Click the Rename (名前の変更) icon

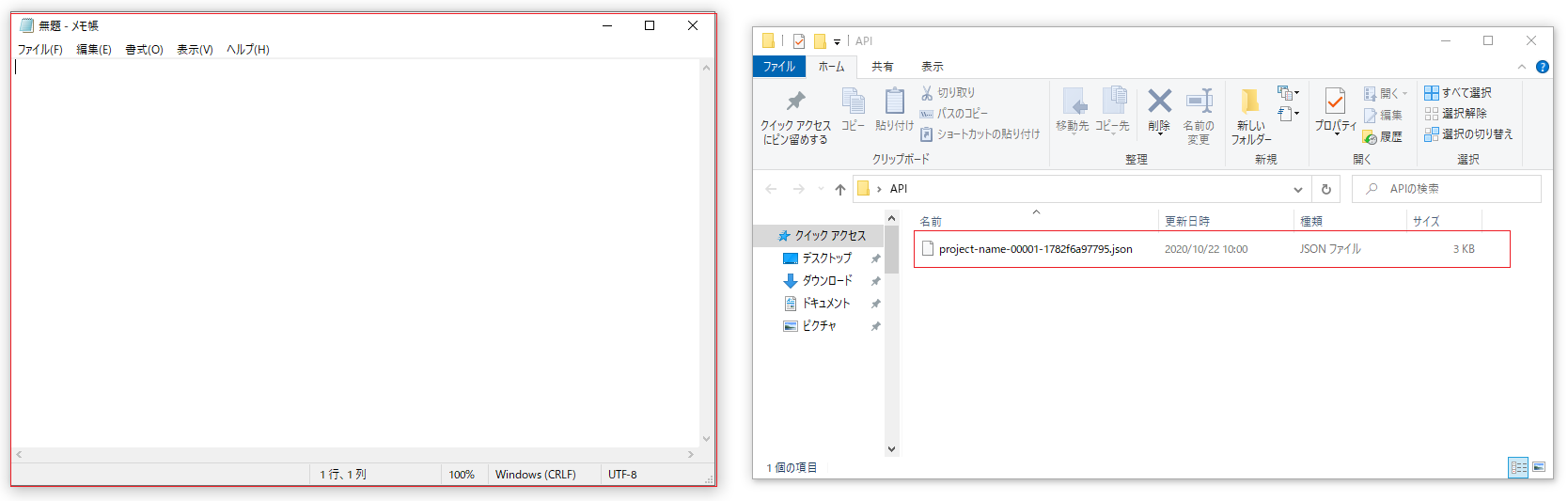[1199, 102]
